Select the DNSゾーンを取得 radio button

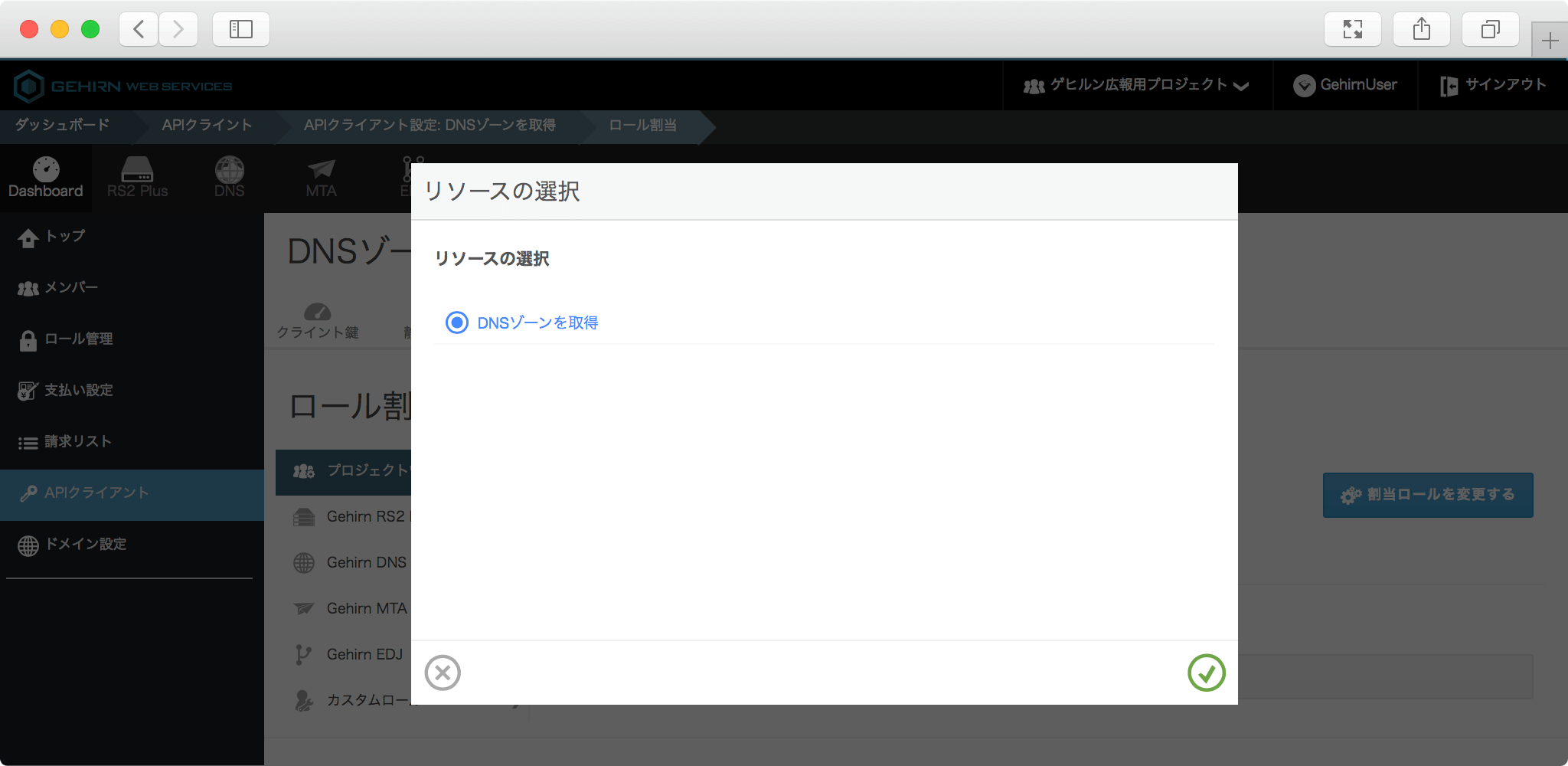coord(457,322)
